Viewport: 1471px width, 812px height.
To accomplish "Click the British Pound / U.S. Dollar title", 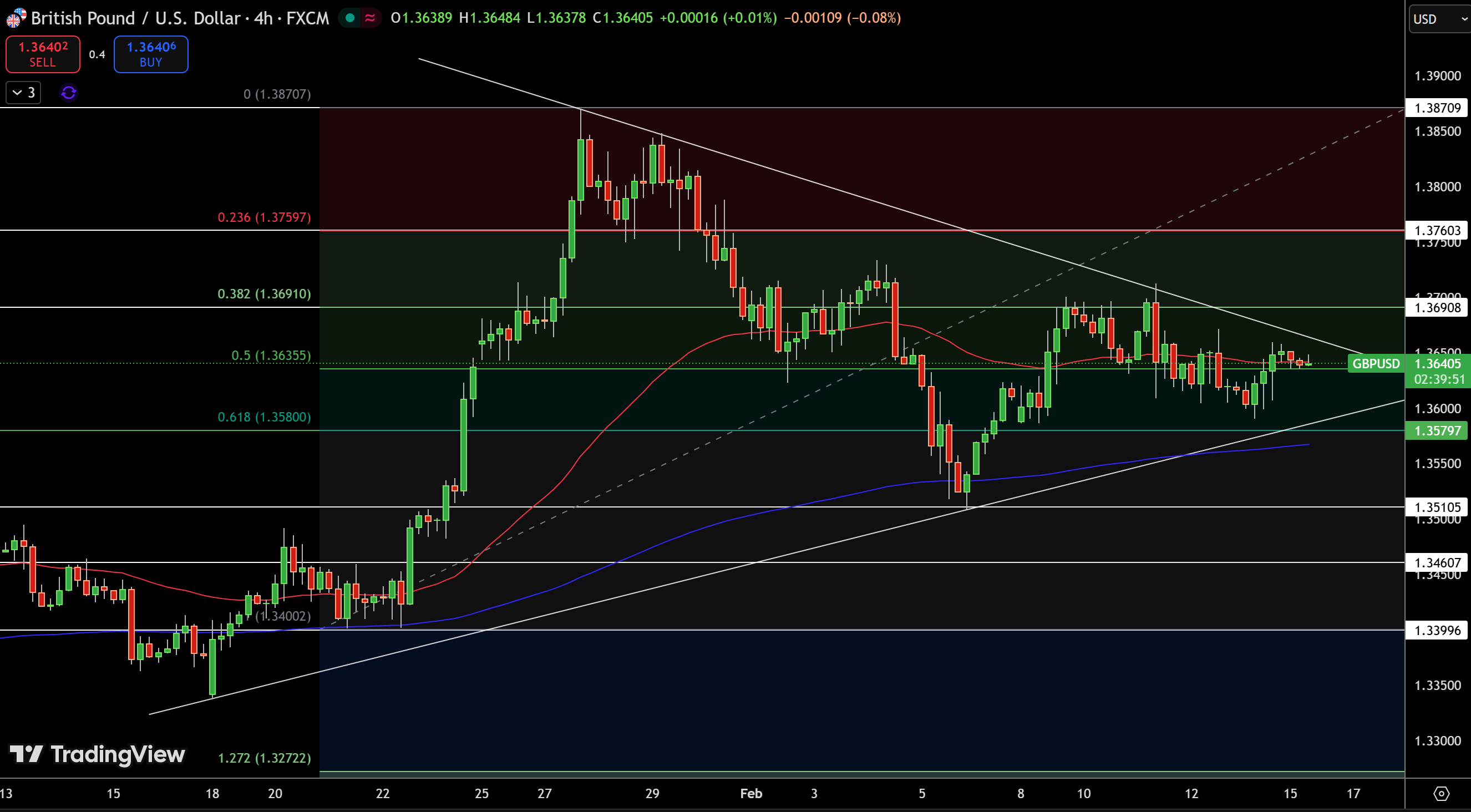I will click(x=135, y=18).
